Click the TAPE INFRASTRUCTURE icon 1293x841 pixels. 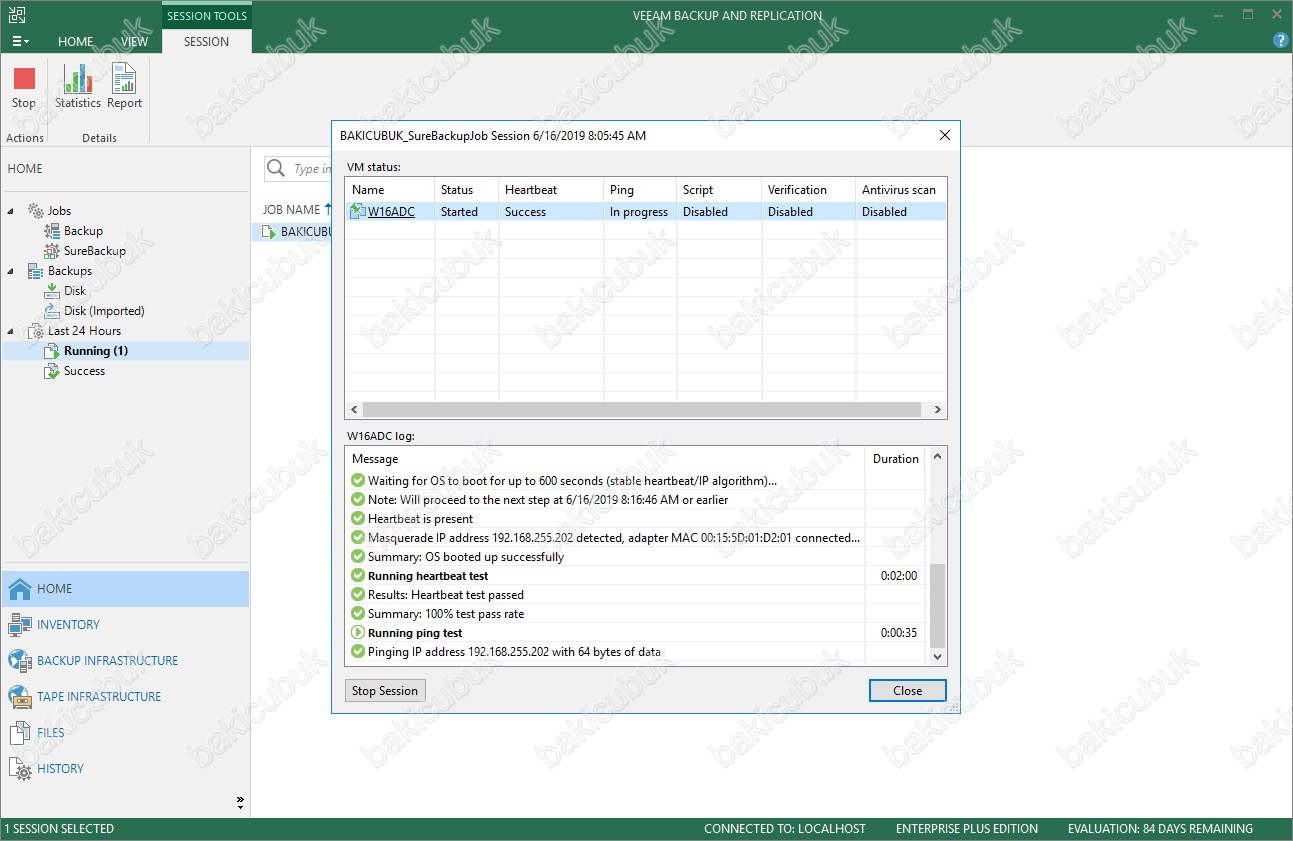[20, 697]
